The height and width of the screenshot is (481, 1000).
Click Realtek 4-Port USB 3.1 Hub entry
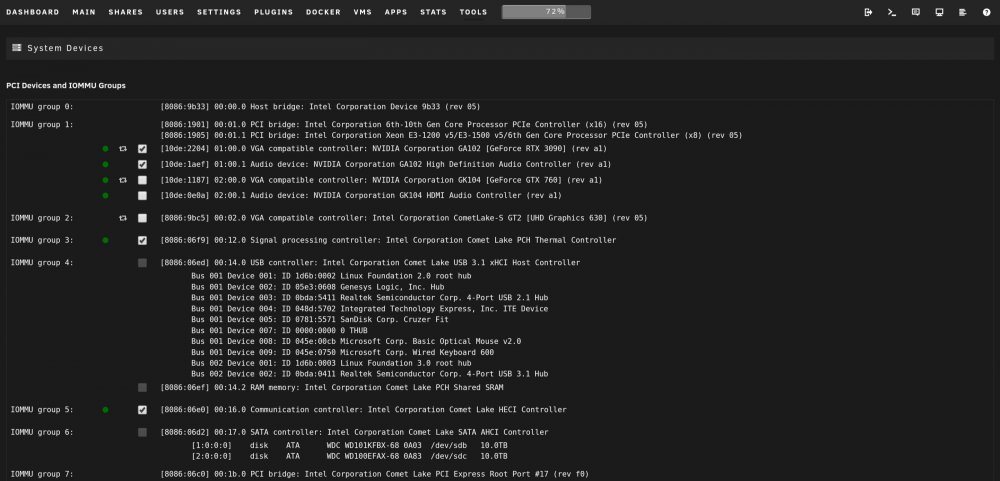click(x=369, y=374)
